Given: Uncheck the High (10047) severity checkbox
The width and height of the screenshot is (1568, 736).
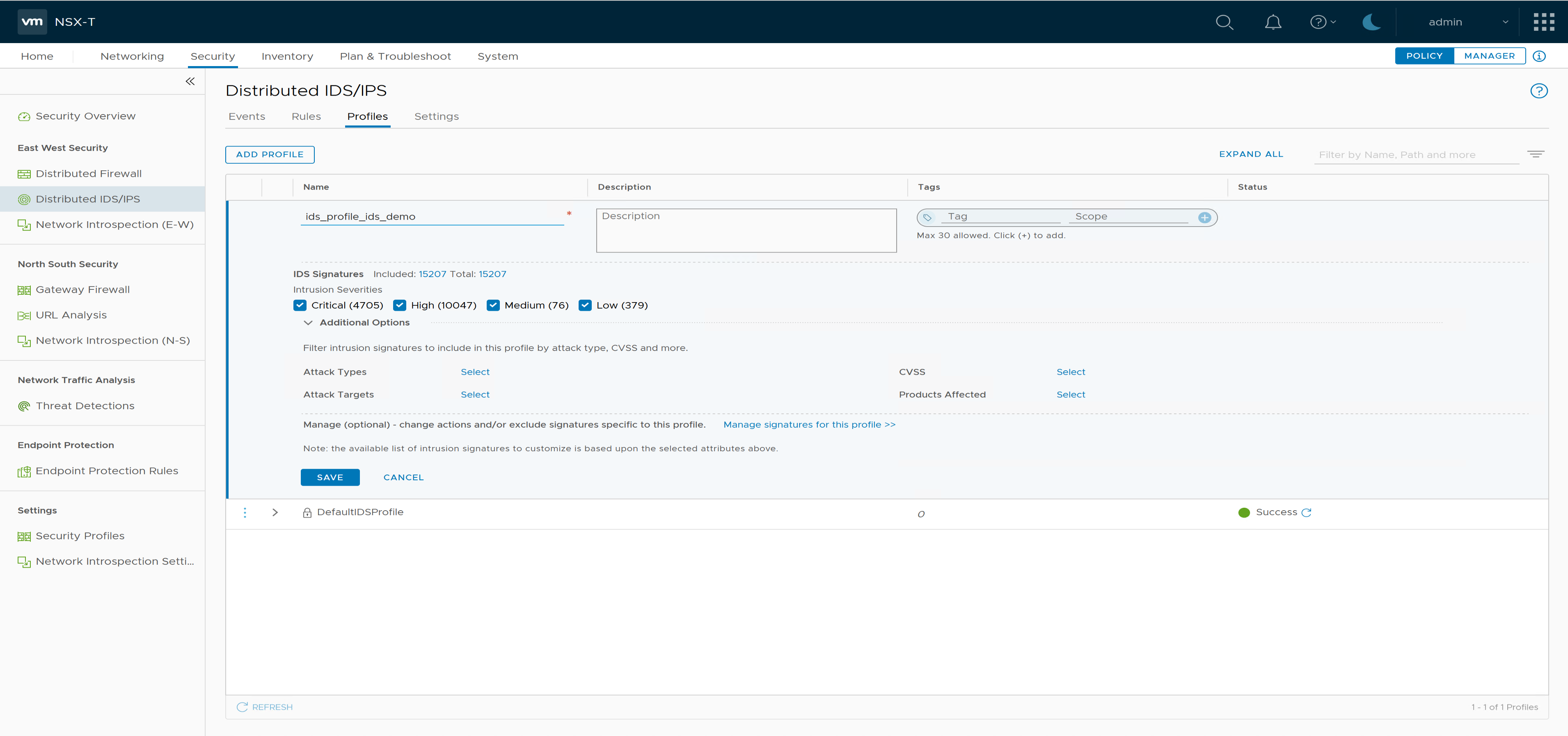Looking at the screenshot, I should [x=399, y=305].
